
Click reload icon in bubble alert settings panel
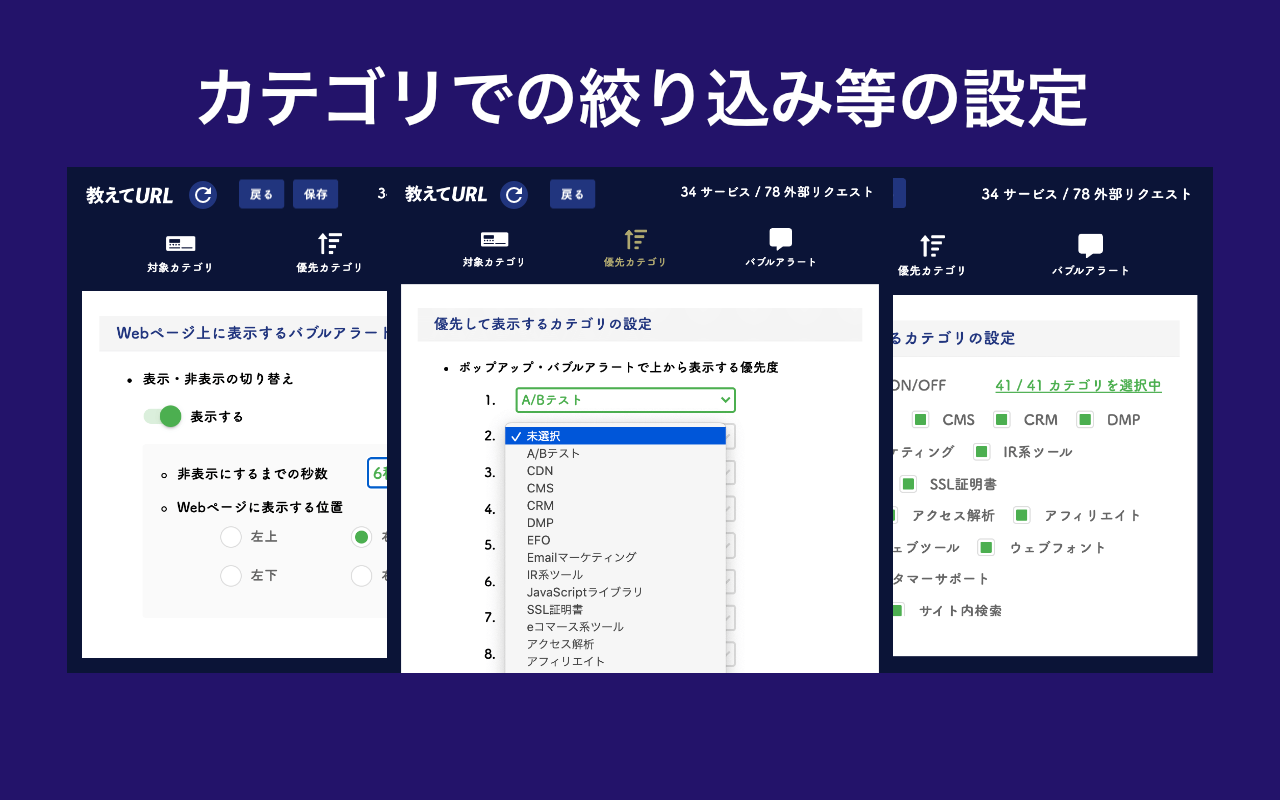point(203,195)
